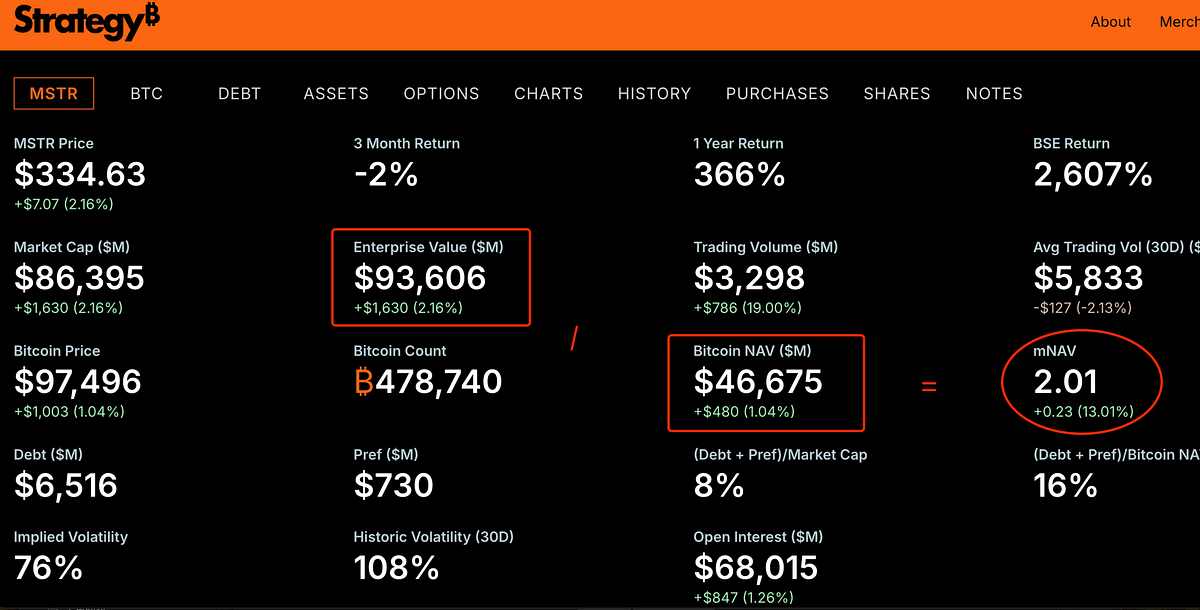Click the circled mNAV value 2.01
The height and width of the screenshot is (610, 1200).
(1066, 381)
